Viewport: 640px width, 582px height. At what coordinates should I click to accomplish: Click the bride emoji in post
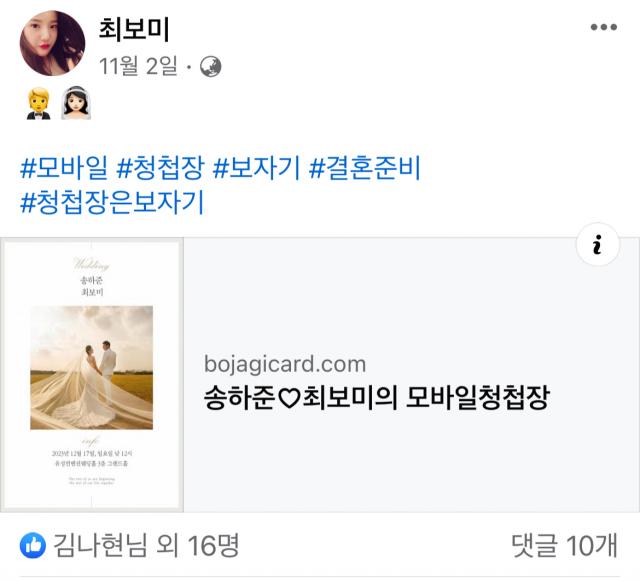click(x=76, y=103)
